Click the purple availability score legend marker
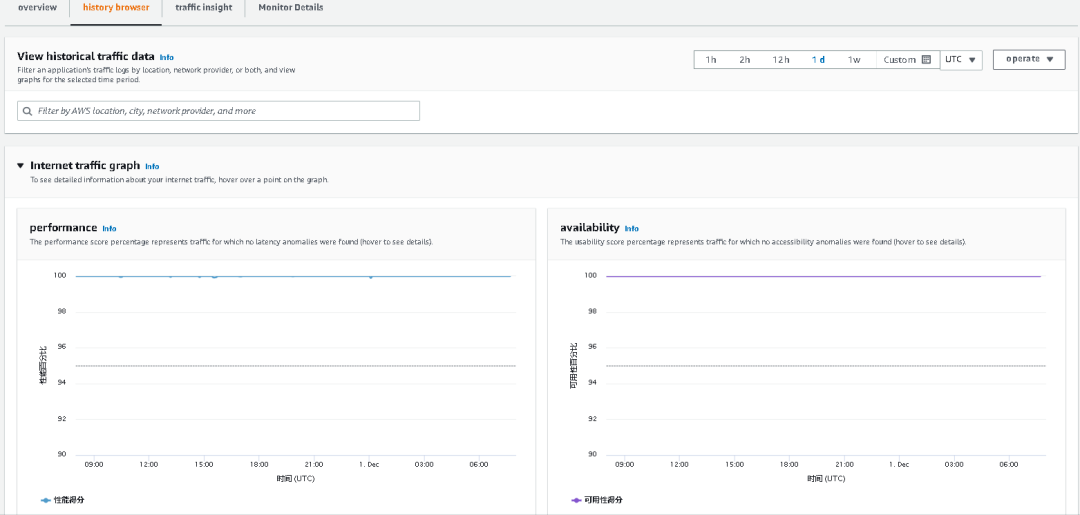This screenshot has width=1080, height=515. 576,499
